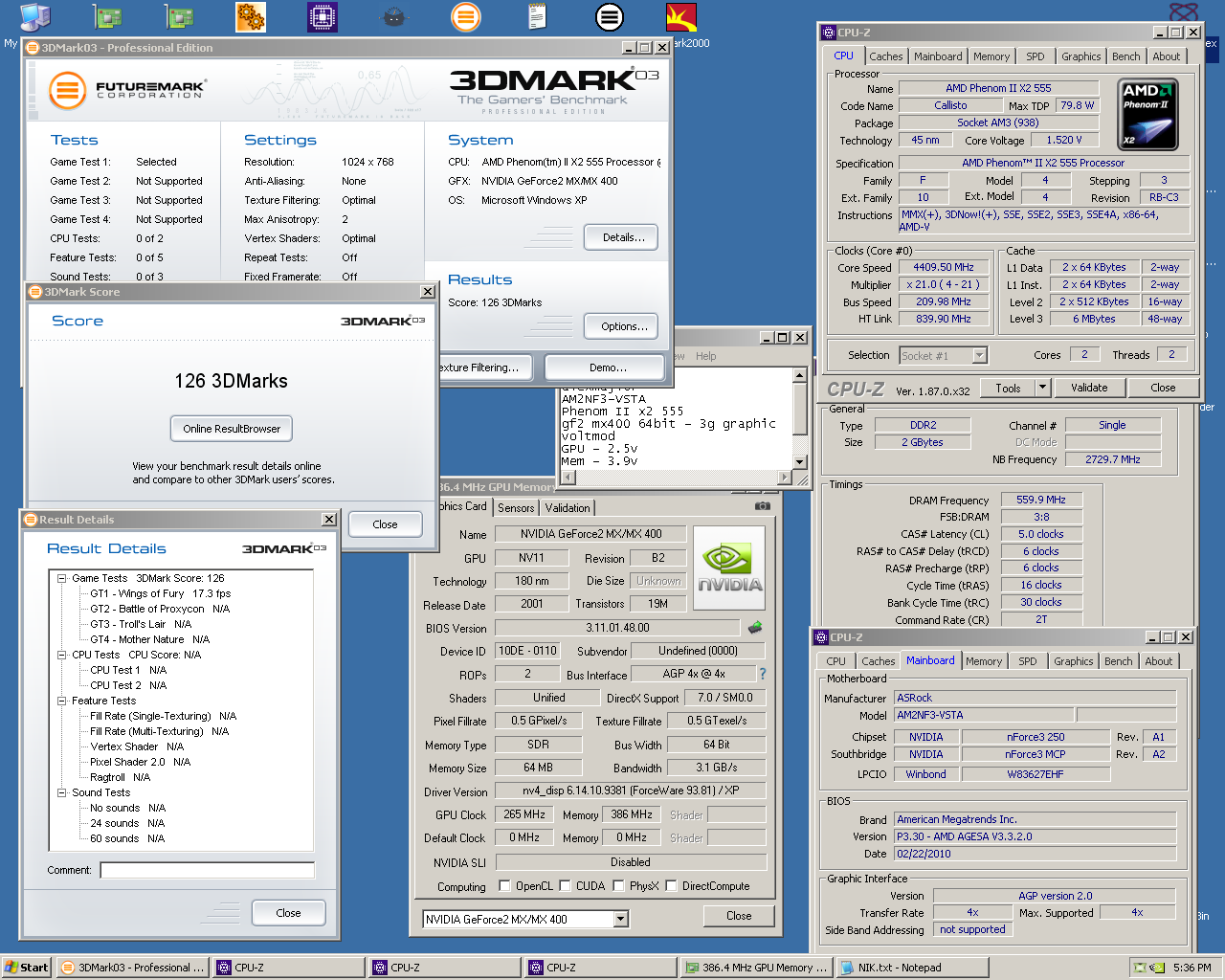This screenshot has width=1225, height=980.
Task: Click the Details... button in System section
Action: click(x=623, y=237)
